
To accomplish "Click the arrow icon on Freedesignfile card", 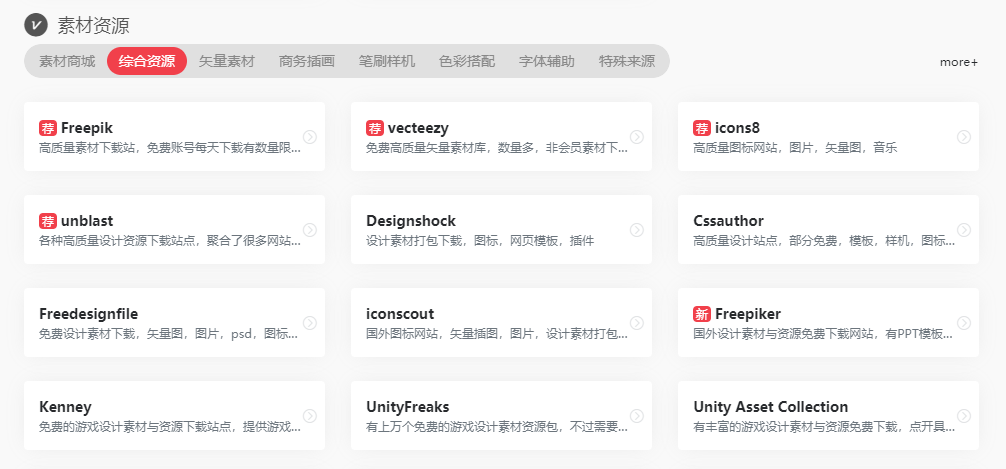I will (310, 323).
